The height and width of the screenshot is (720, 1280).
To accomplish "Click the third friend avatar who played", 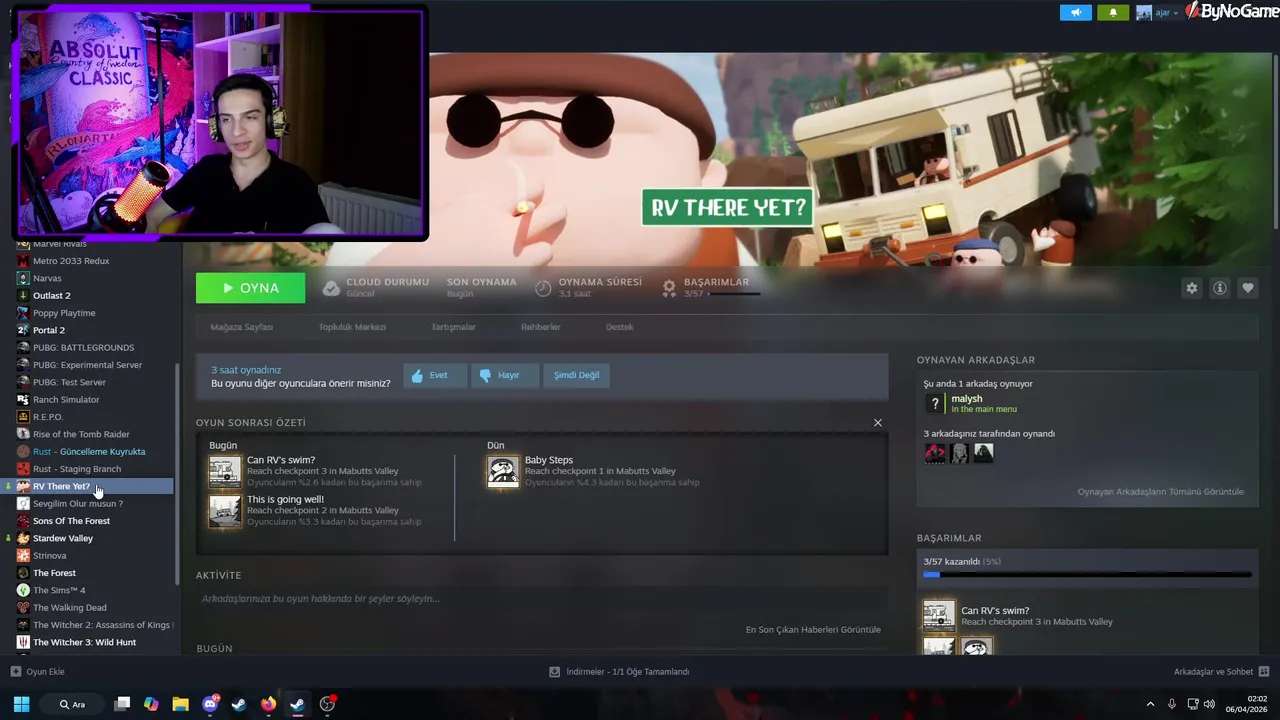I will click(x=984, y=453).
